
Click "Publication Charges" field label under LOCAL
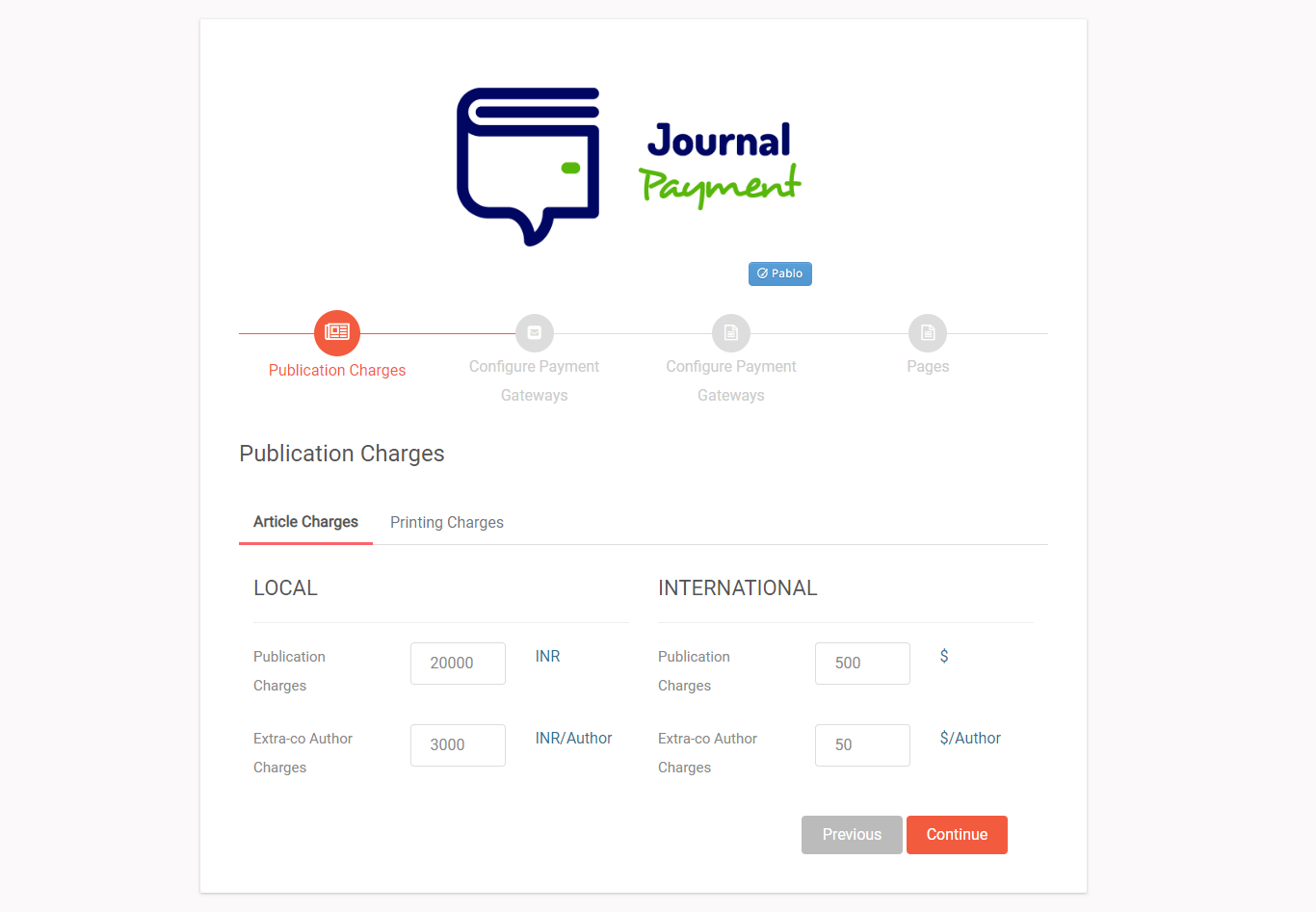[289, 671]
